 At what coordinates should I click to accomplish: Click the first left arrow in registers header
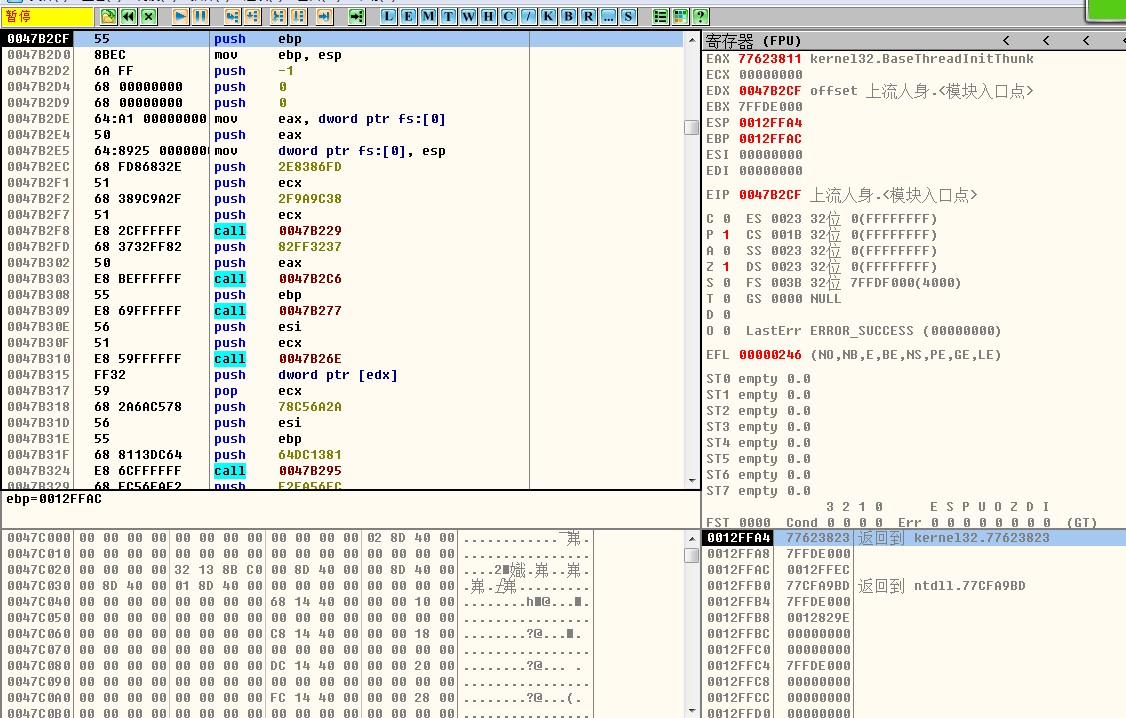click(x=1005, y=40)
